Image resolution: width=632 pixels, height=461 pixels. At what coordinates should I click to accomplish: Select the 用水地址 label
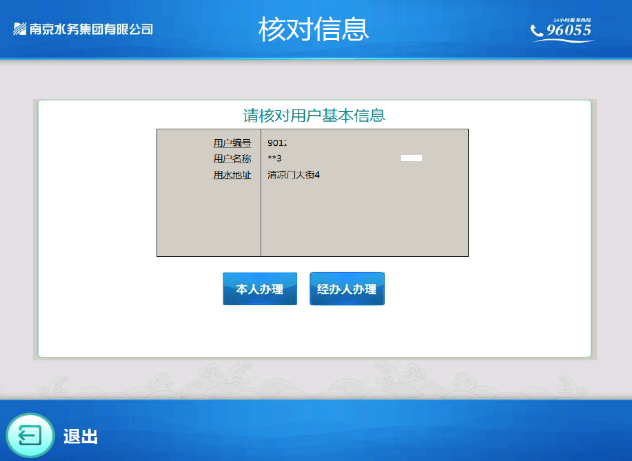pos(231,175)
